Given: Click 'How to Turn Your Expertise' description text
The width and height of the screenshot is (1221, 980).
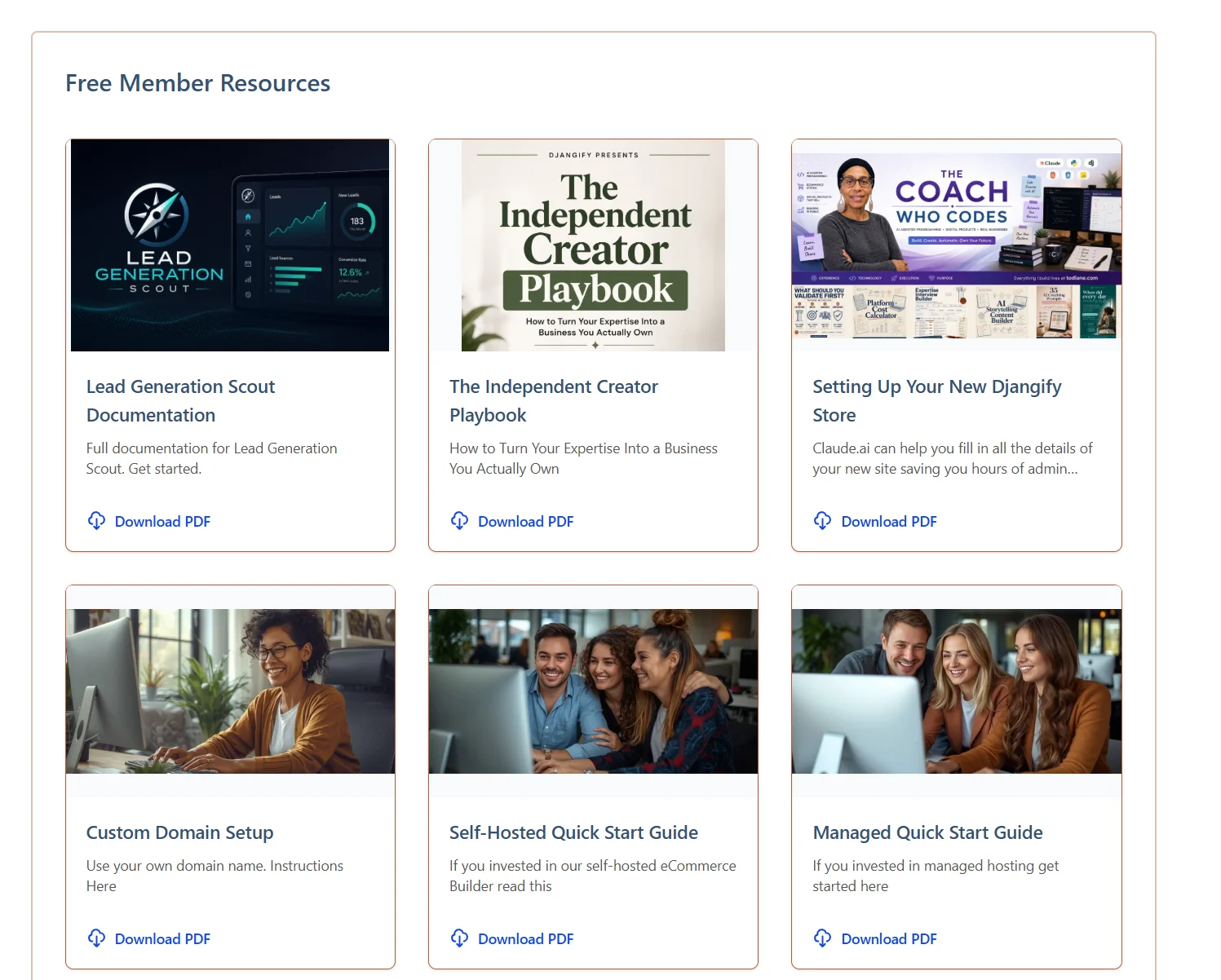Looking at the screenshot, I should [583, 458].
